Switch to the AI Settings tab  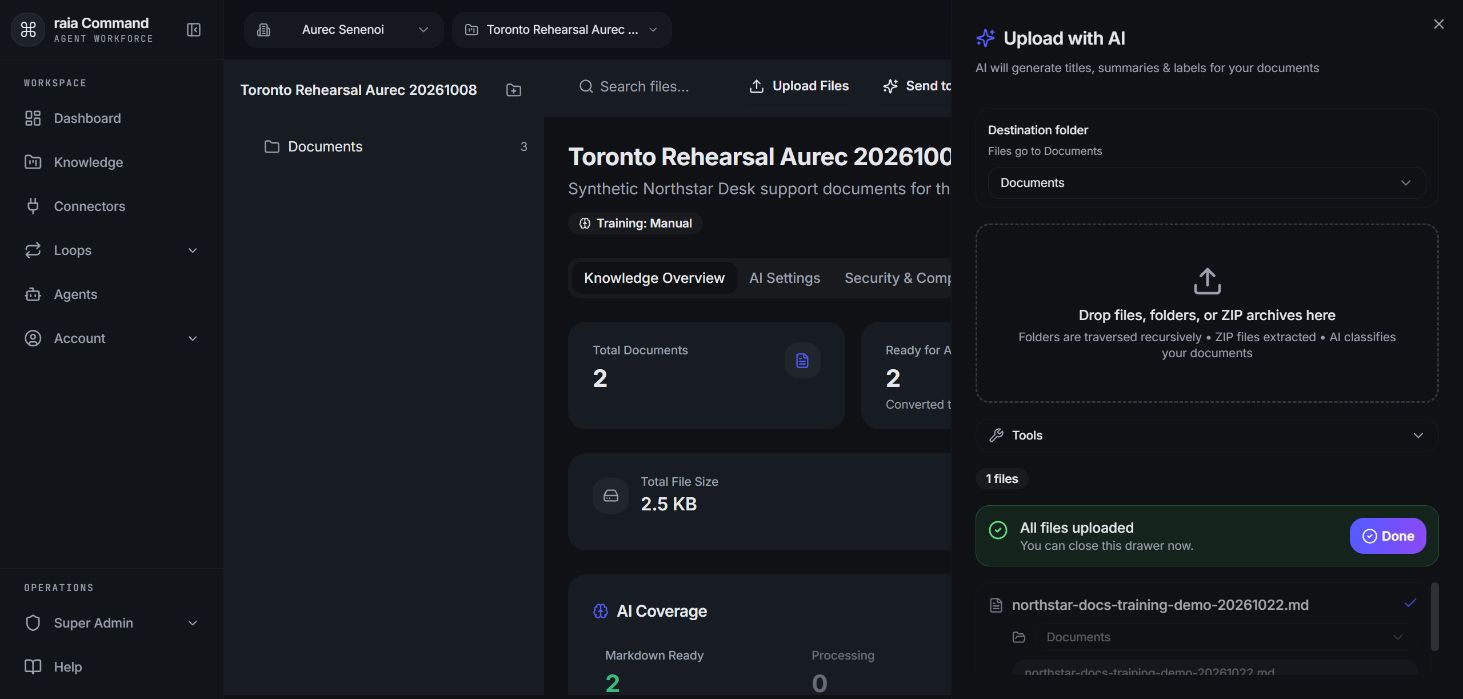coord(785,278)
